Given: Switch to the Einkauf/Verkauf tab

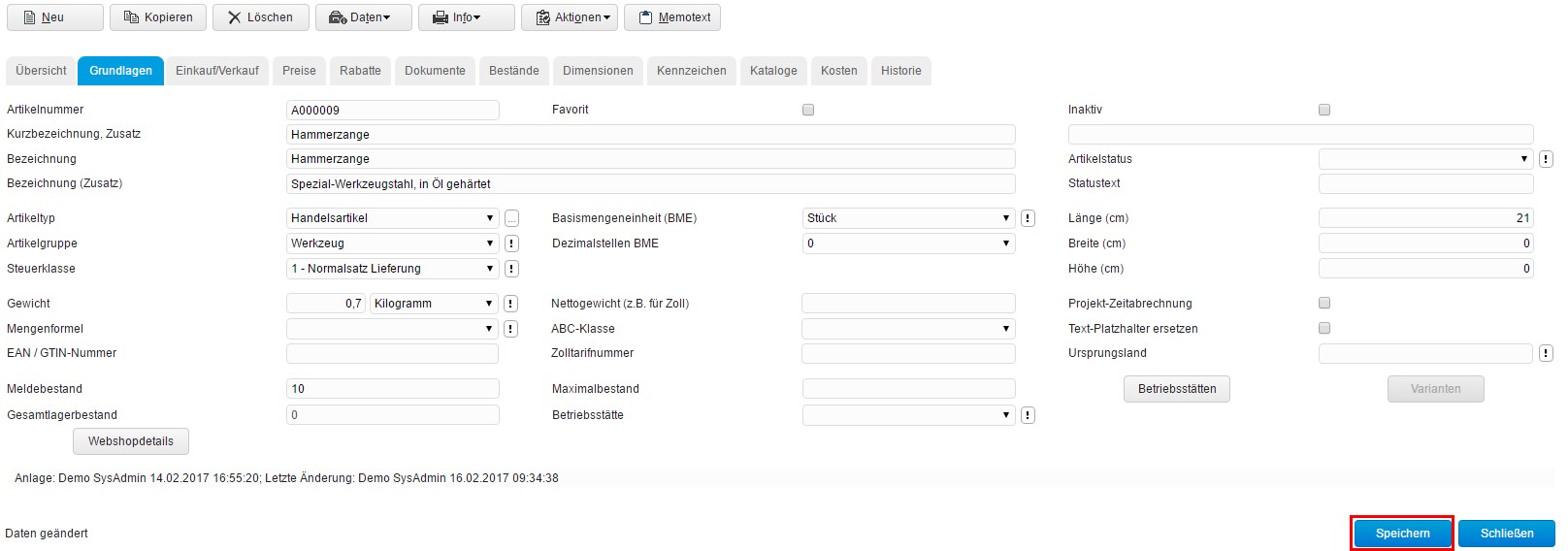Looking at the screenshot, I should click(x=217, y=71).
